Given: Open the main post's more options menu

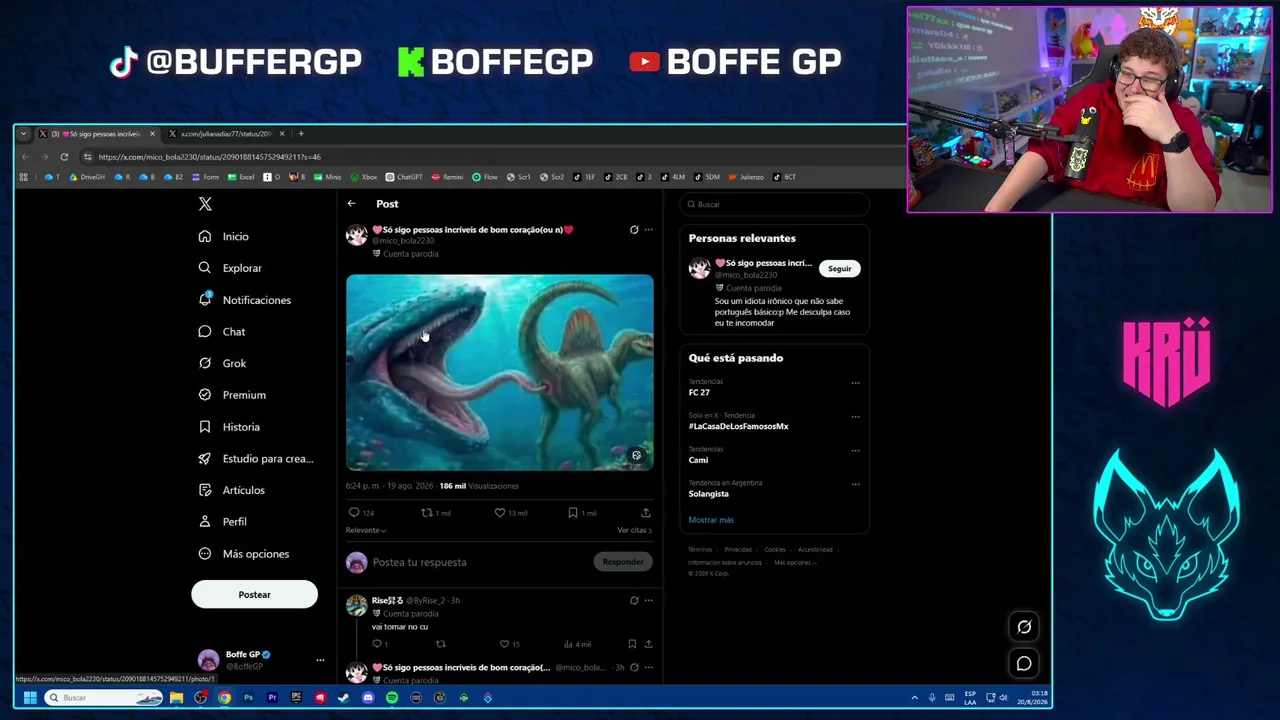Looking at the screenshot, I should point(648,230).
